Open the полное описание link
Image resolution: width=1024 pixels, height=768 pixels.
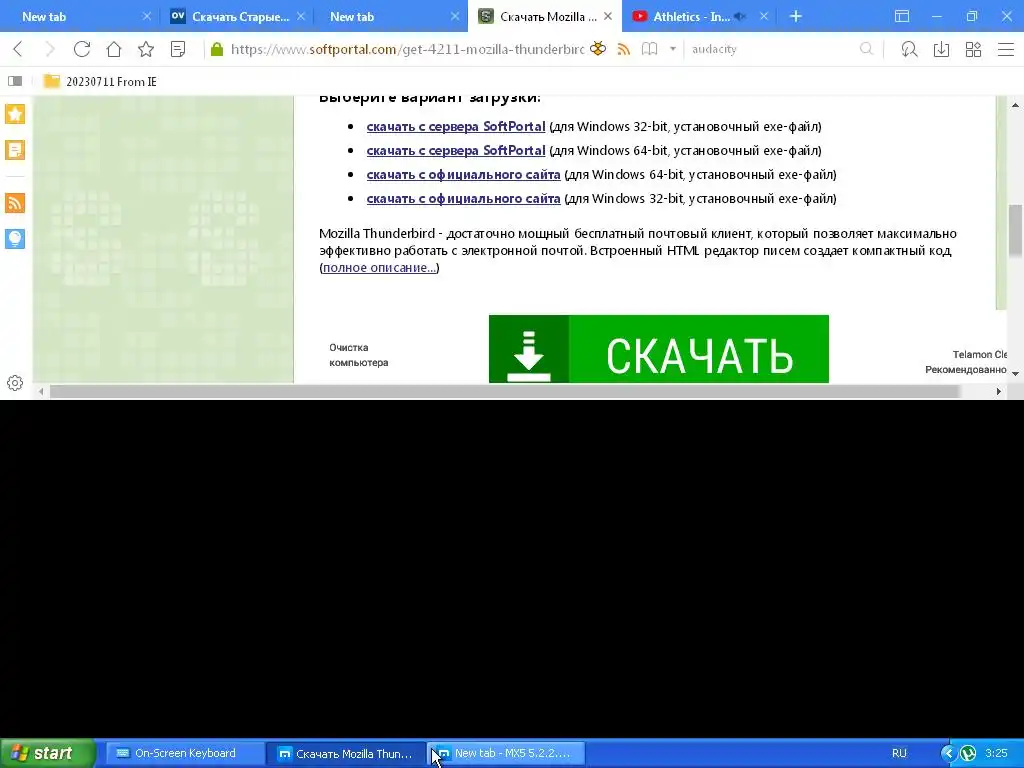379,268
